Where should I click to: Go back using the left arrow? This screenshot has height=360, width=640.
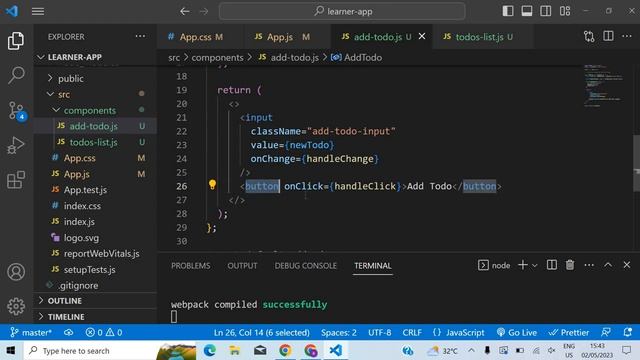[x=185, y=11]
